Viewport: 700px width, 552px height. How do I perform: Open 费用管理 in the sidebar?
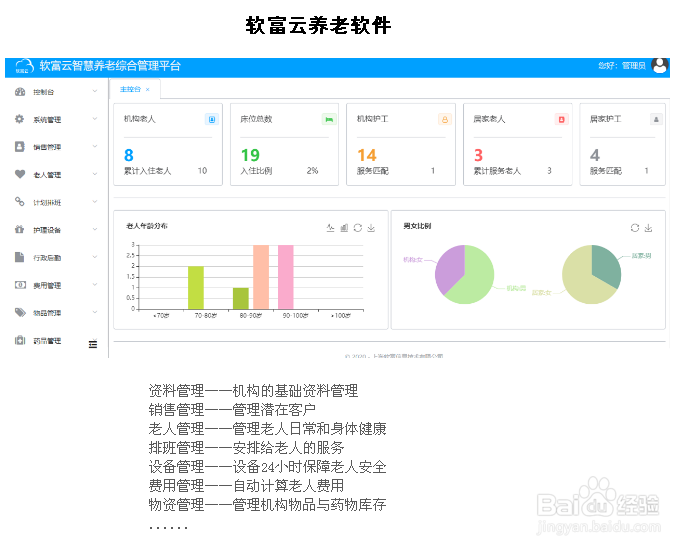(x=47, y=285)
